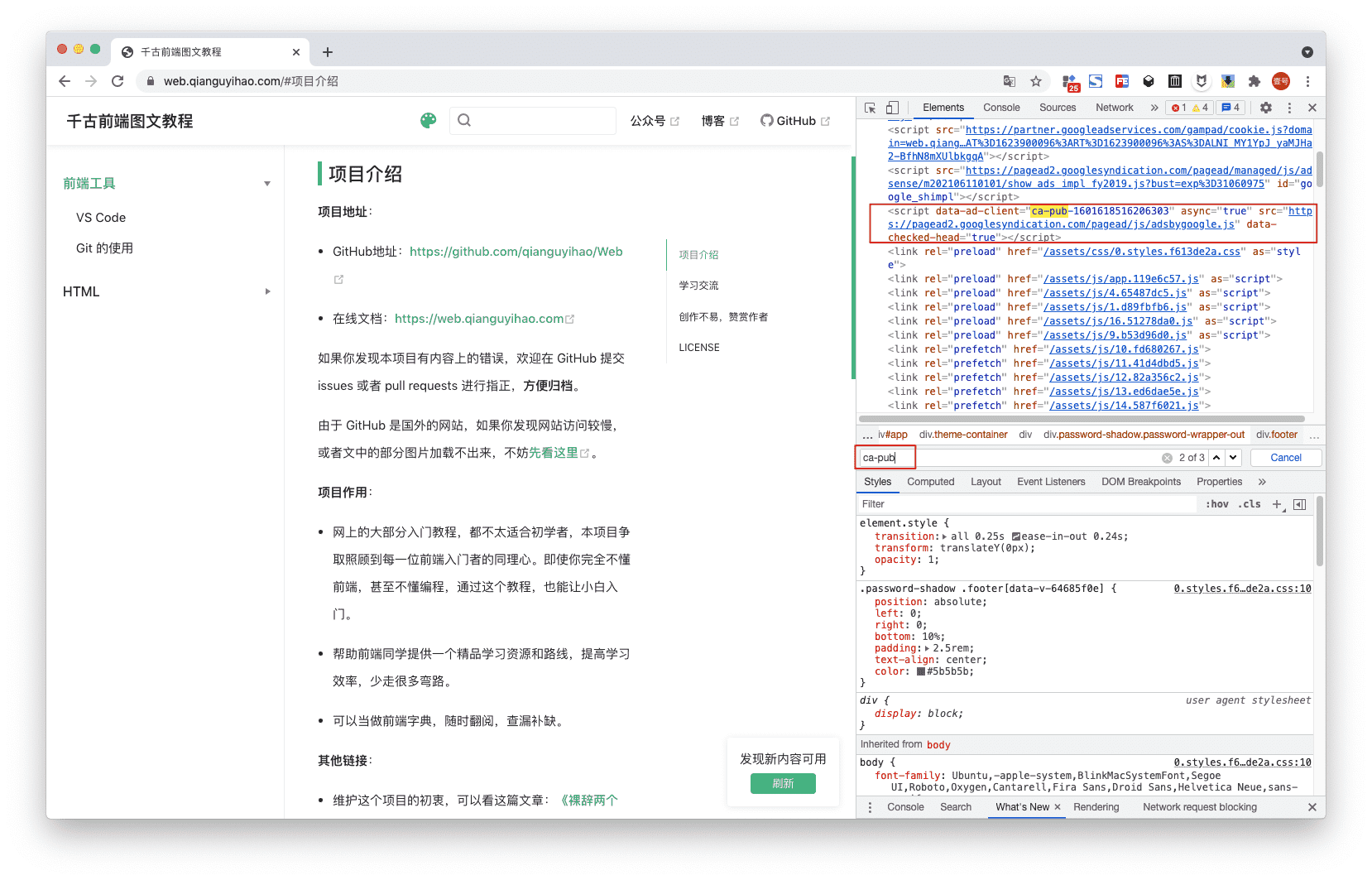The width and height of the screenshot is (1372, 880).
Task: Jump to LICENSE in page outline
Action: tap(699, 348)
